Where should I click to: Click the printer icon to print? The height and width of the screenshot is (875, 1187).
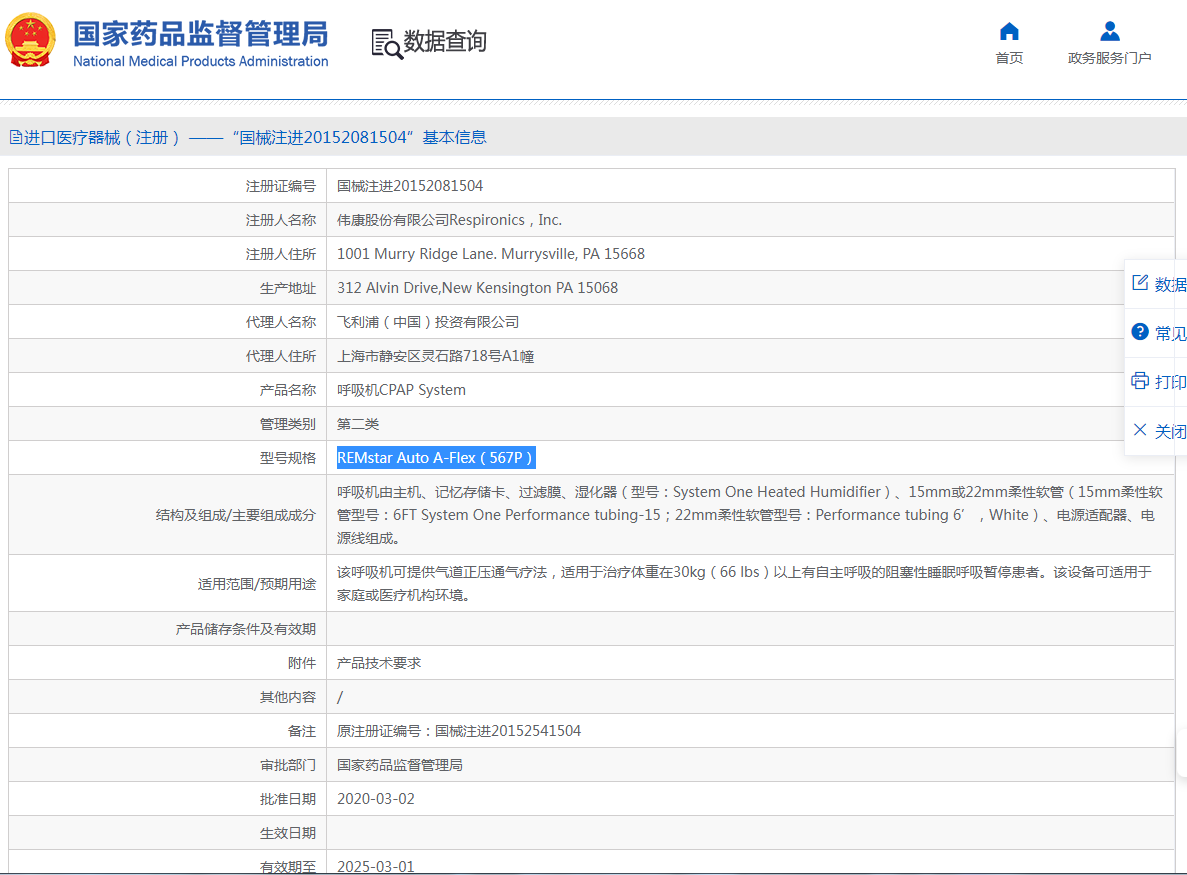point(1140,381)
